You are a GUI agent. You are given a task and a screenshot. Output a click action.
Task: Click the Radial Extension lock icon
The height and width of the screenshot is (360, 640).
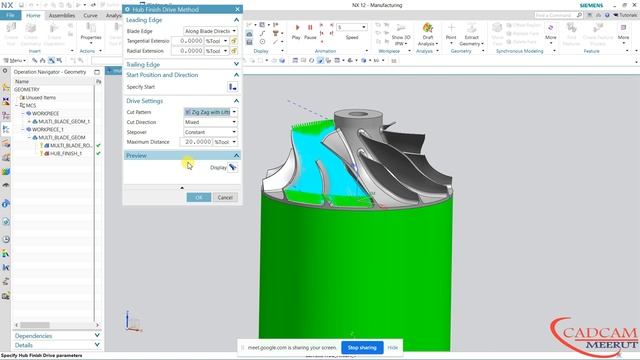point(234,51)
